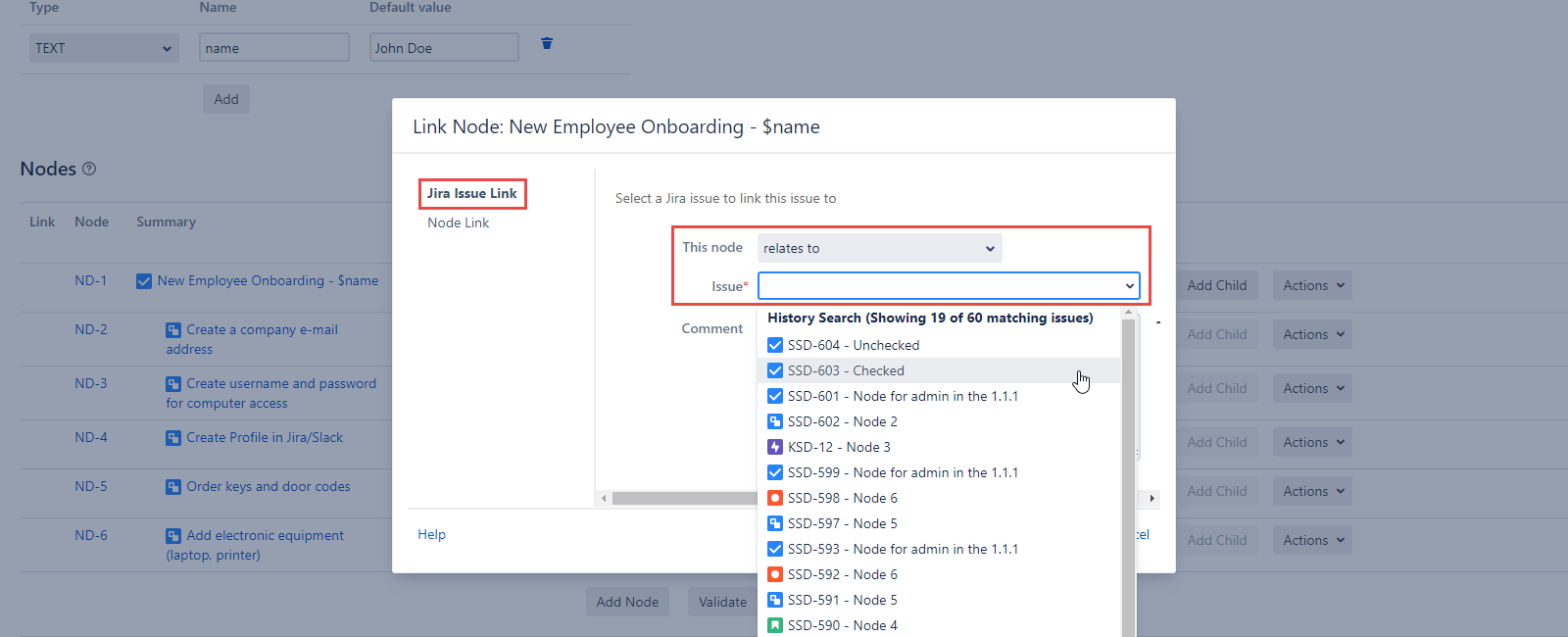This screenshot has height=637, width=1568.
Task: Expand Actions menu for ND-1 row
Action: pos(1312,285)
